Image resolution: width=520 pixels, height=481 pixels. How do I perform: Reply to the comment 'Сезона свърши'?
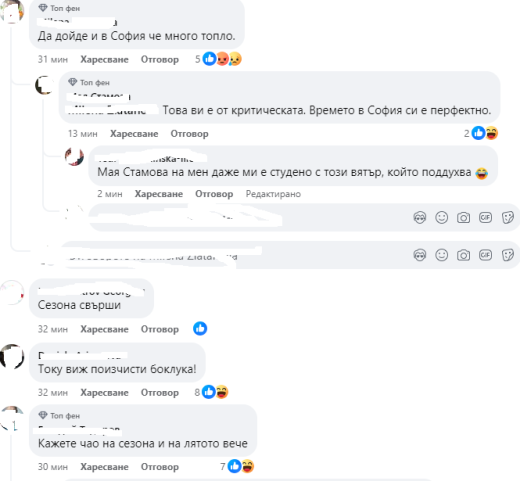(x=160, y=329)
